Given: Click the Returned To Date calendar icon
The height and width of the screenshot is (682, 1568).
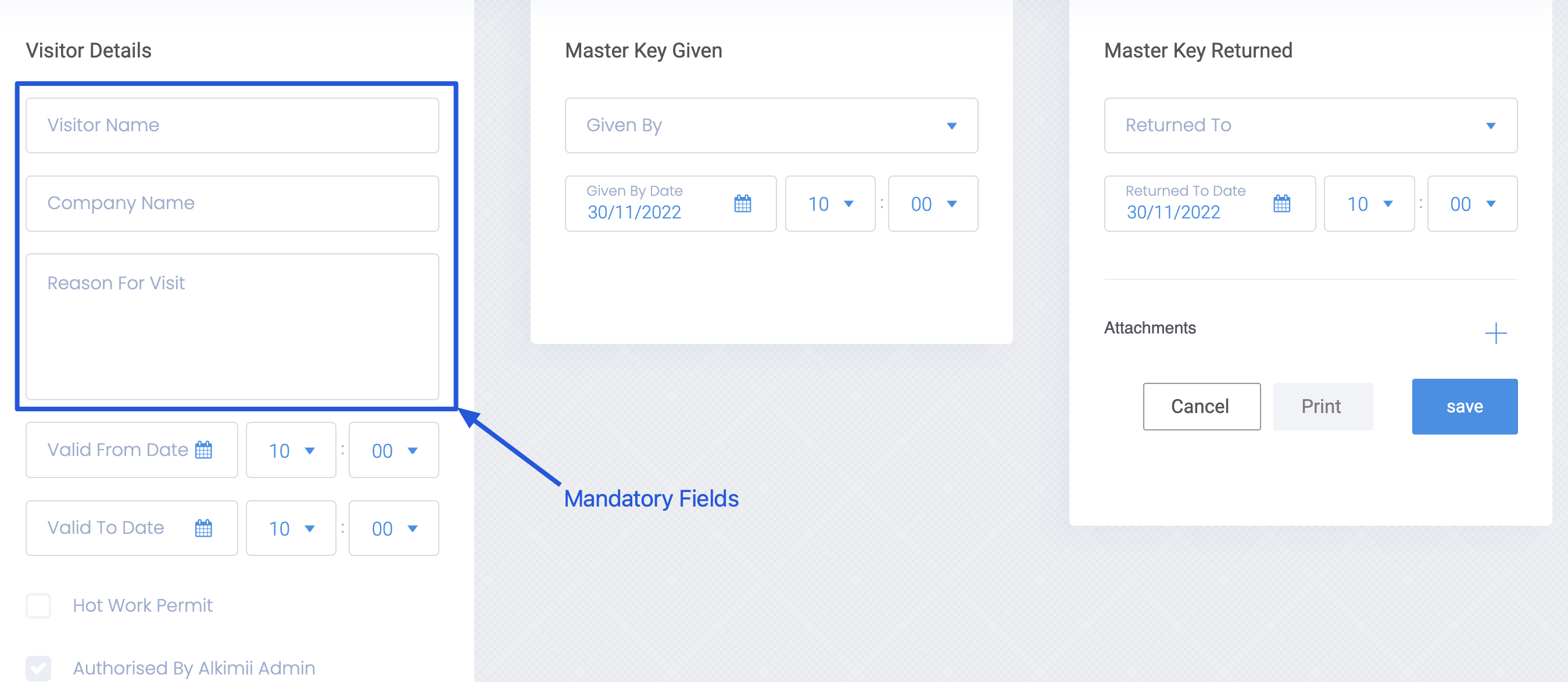Looking at the screenshot, I should click(1281, 203).
